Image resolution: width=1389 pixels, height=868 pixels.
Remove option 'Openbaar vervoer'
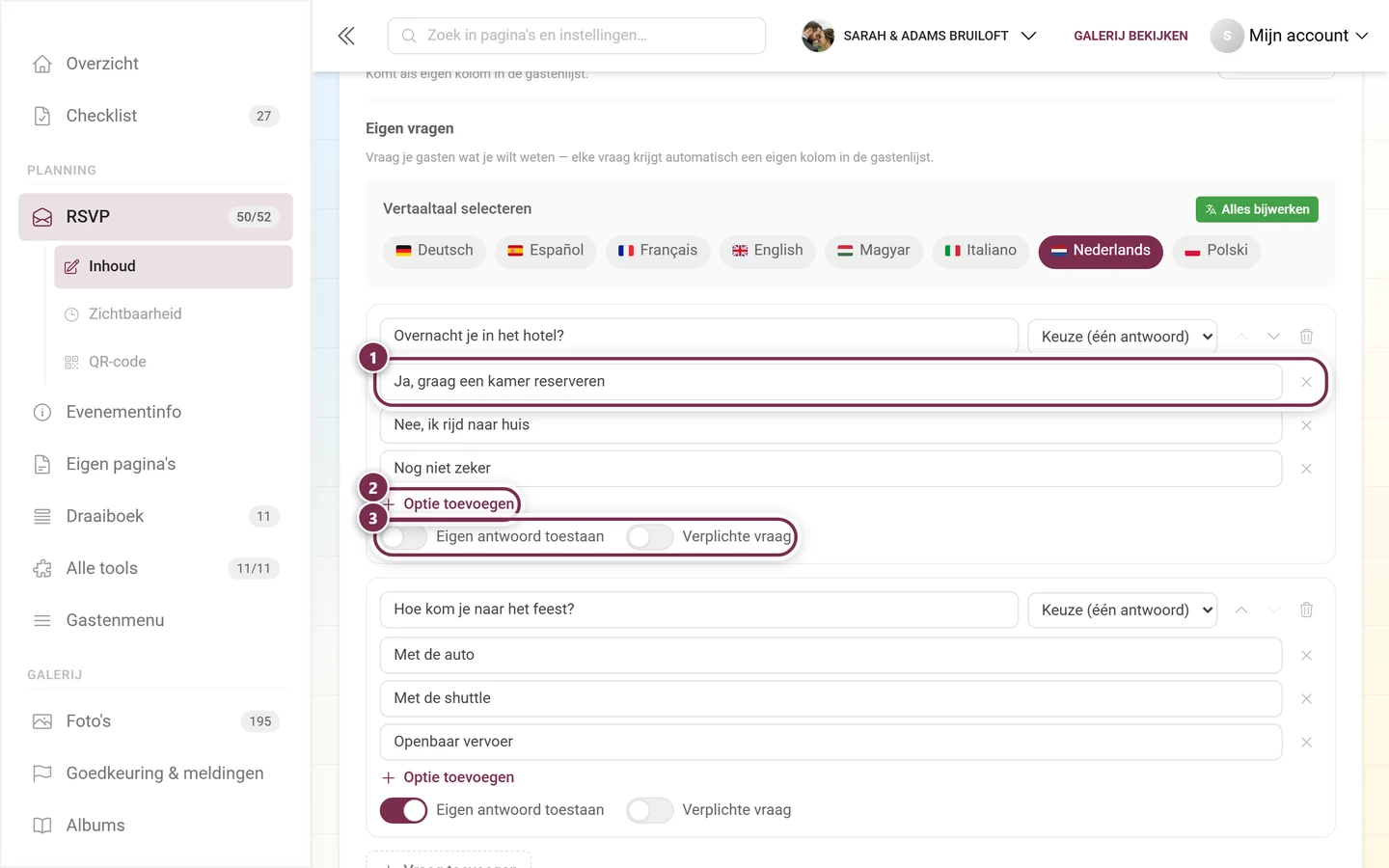tap(1306, 743)
